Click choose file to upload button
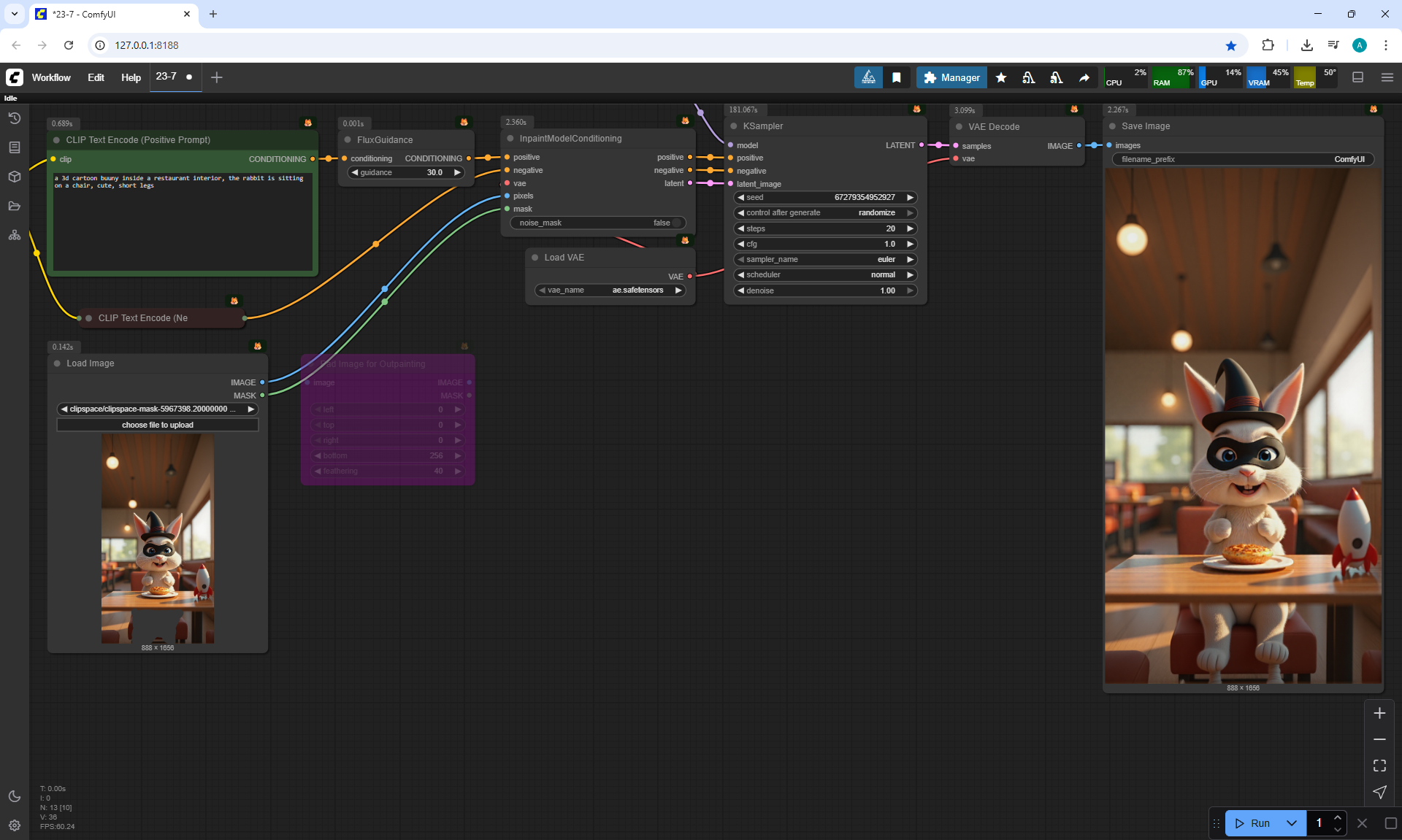 click(x=158, y=425)
